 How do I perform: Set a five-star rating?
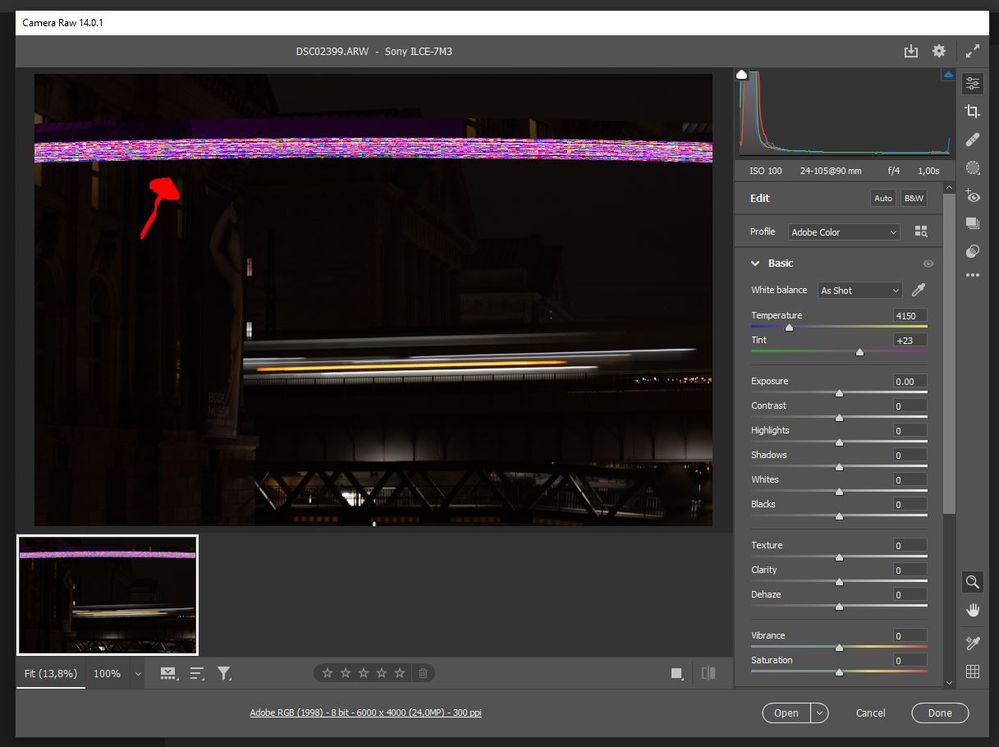[399, 673]
